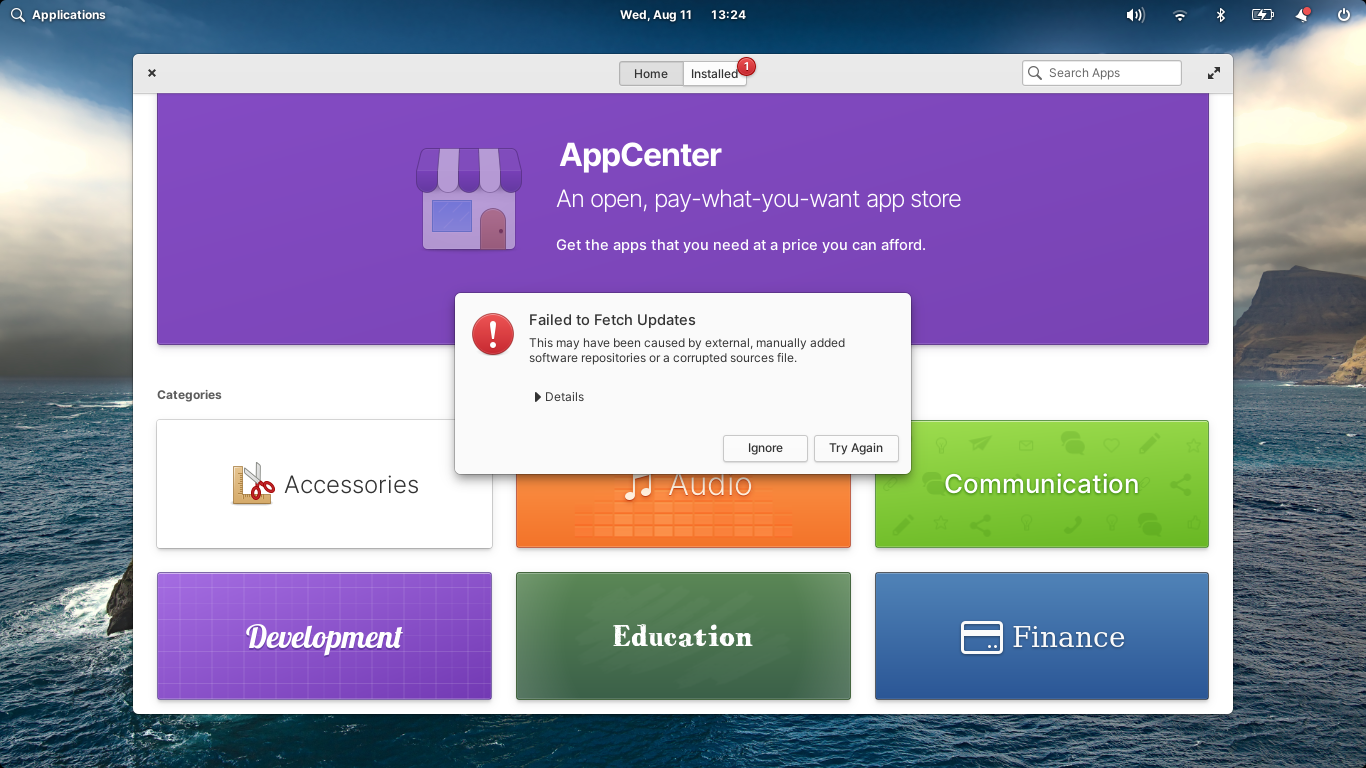The height and width of the screenshot is (768, 1366).
Task: Click the Ignore button
Action: point(765,448)
